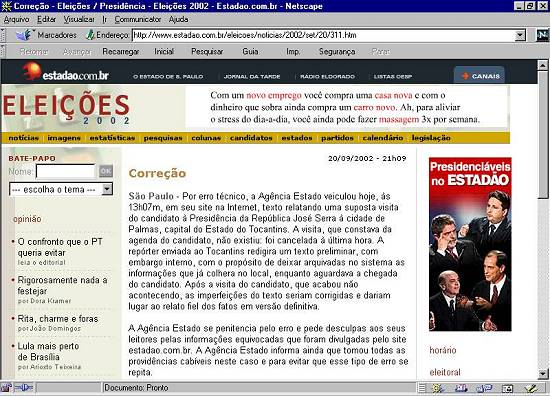This screenshot has width=550, height=396.
Task: Click the Recarregar toolbar button
Action: pyautogui.click(x=121, y=52)
